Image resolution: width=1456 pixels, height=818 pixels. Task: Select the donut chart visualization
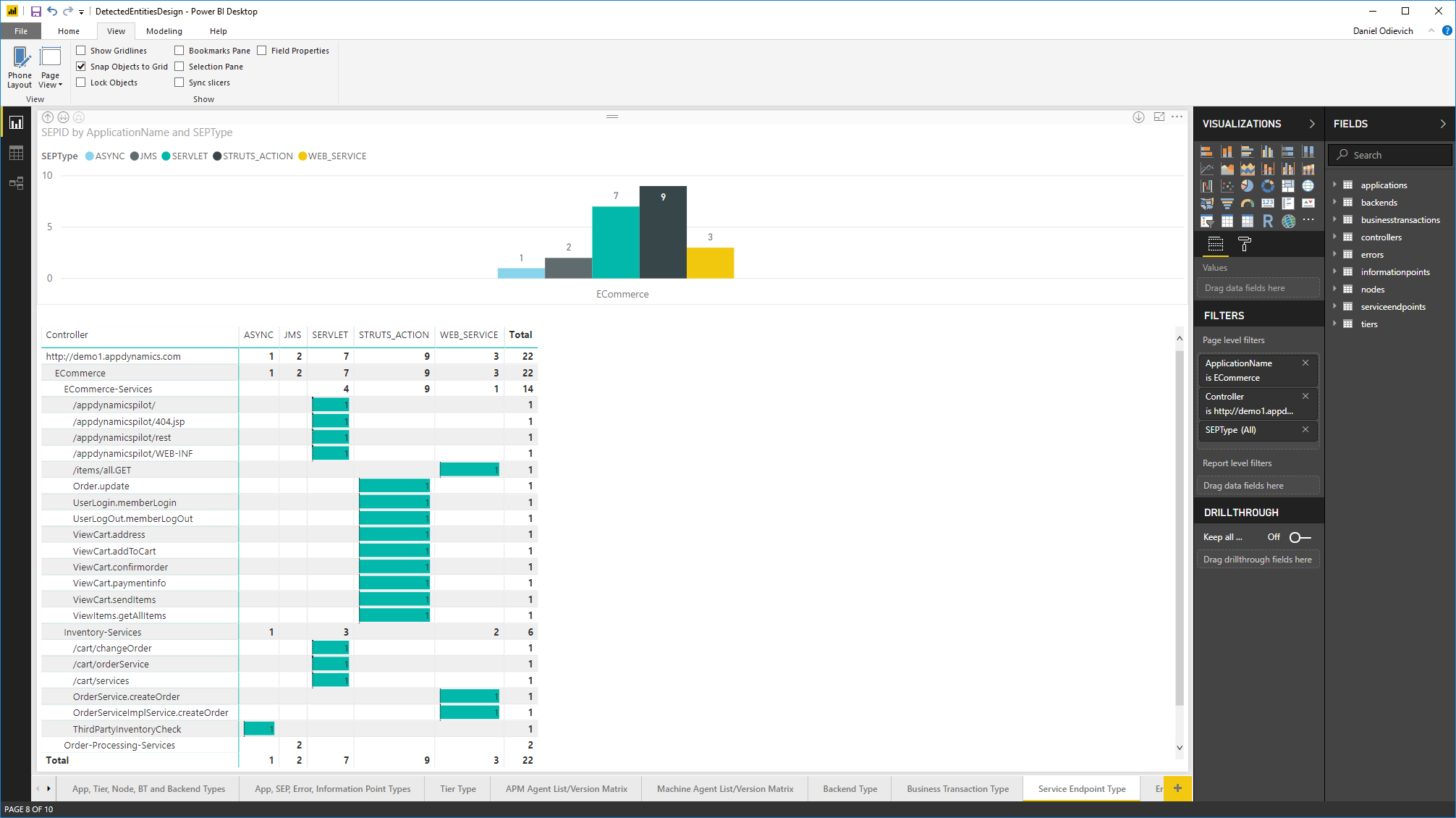click(1267, 186)
